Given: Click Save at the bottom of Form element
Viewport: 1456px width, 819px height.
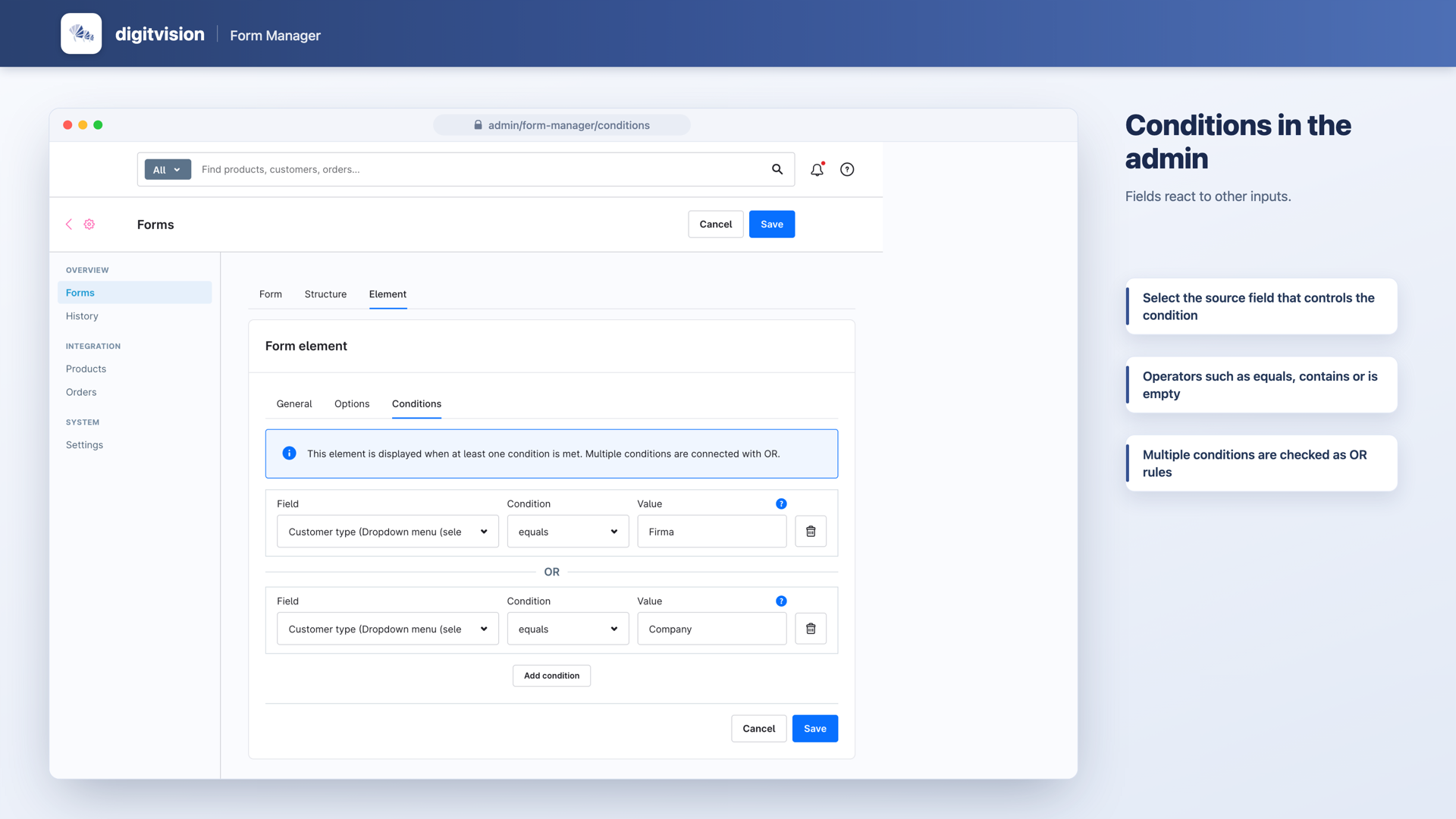Looking at the screenshot, I should pyautogui.click(x=815, y=729).
